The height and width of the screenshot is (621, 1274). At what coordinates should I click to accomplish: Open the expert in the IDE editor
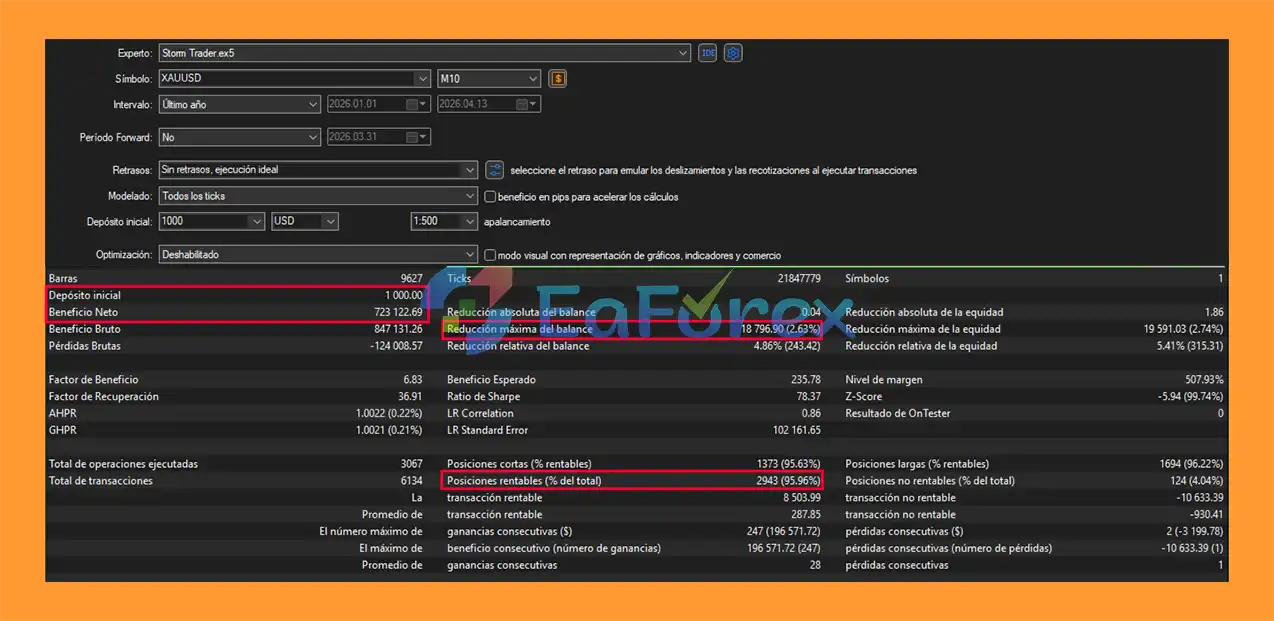coord(707,53)
